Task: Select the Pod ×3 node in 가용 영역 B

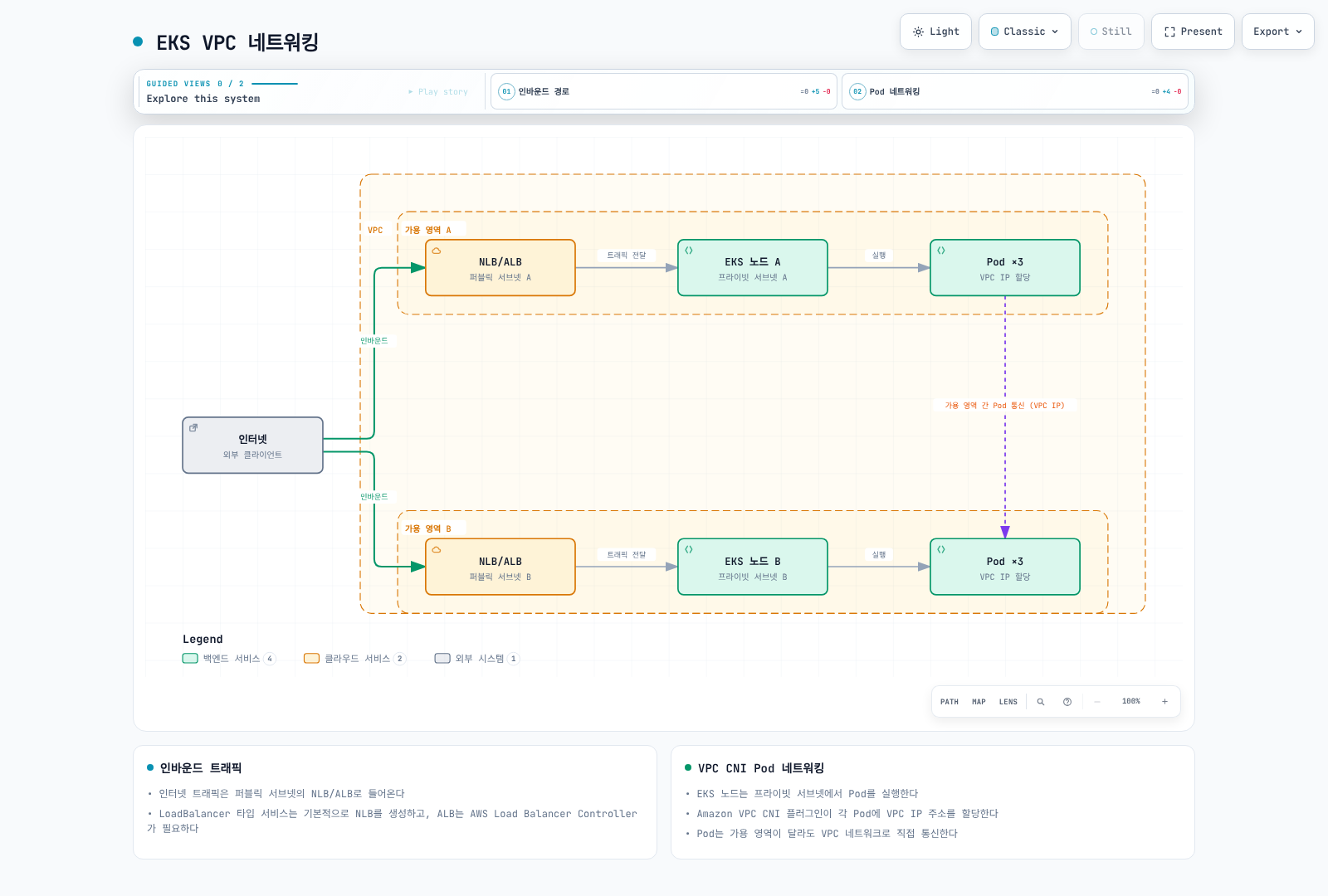Action: click(1005, 567)
